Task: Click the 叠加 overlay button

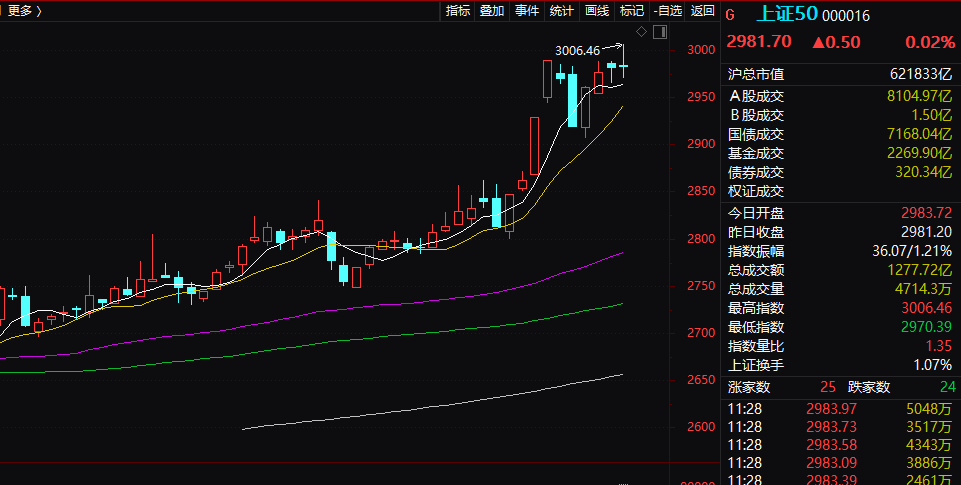Action: coord(492,11)
